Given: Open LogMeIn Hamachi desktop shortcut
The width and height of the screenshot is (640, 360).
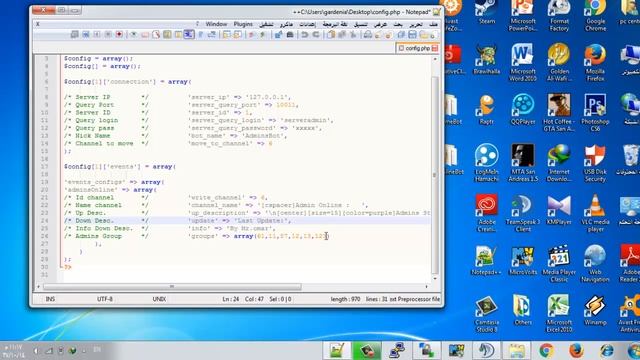Looking at the screenshot, I should pyautogui.click(x=487, y=163).
